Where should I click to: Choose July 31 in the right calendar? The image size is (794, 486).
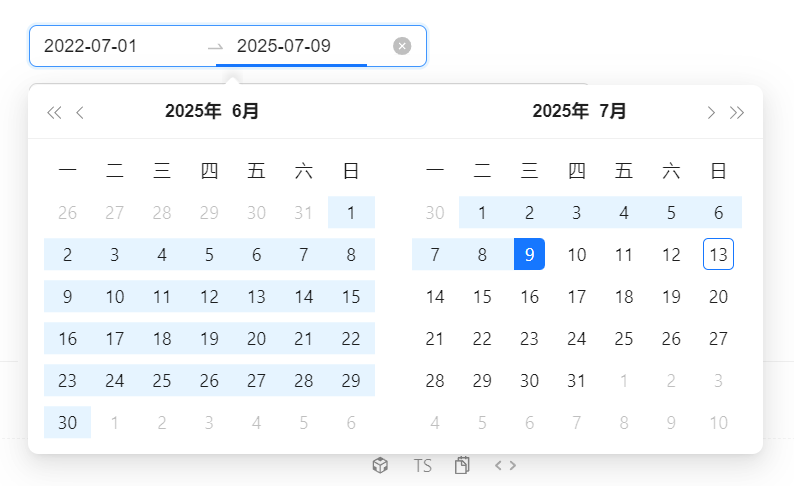pyautogui.click(x=576, y=380)
